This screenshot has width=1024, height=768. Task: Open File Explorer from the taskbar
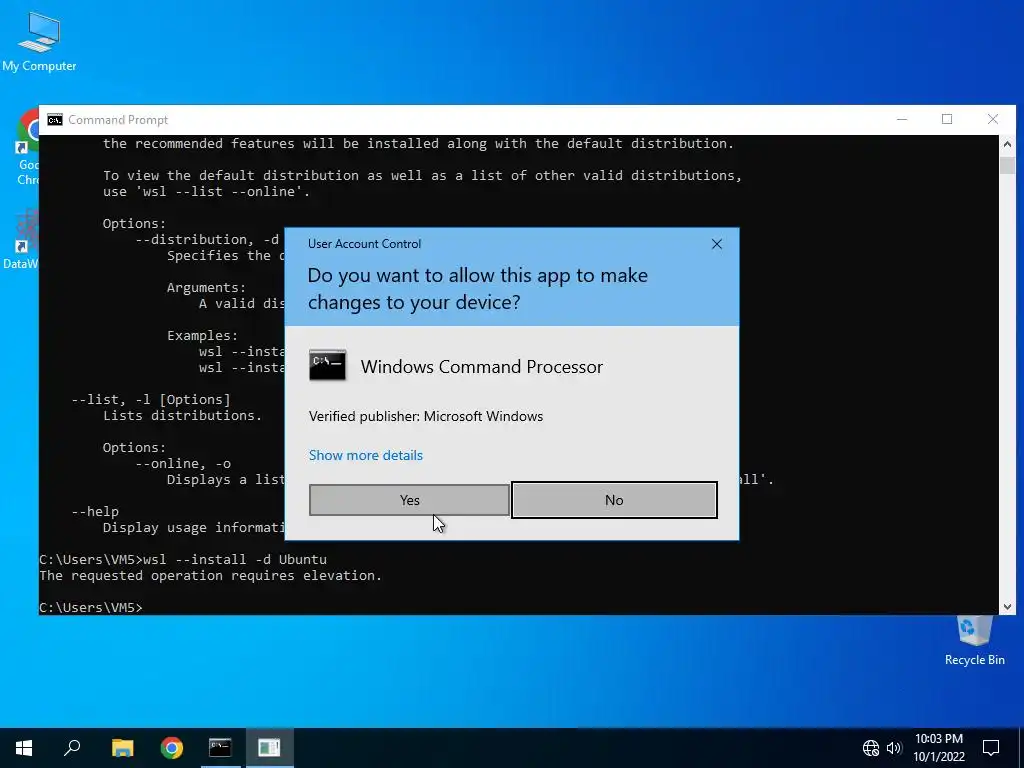[122, 748]
